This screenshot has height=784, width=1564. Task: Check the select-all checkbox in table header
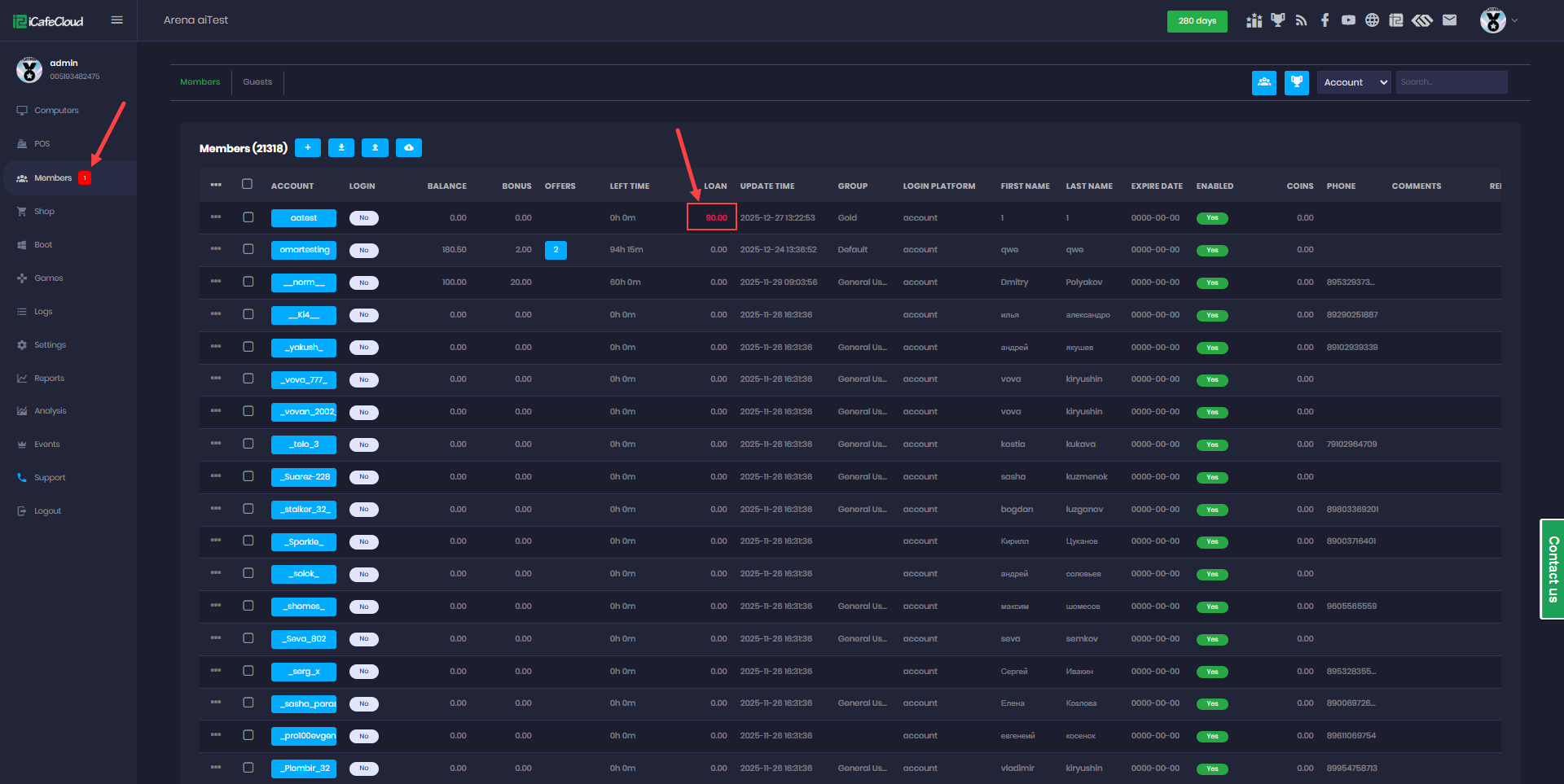coord(248,185)
